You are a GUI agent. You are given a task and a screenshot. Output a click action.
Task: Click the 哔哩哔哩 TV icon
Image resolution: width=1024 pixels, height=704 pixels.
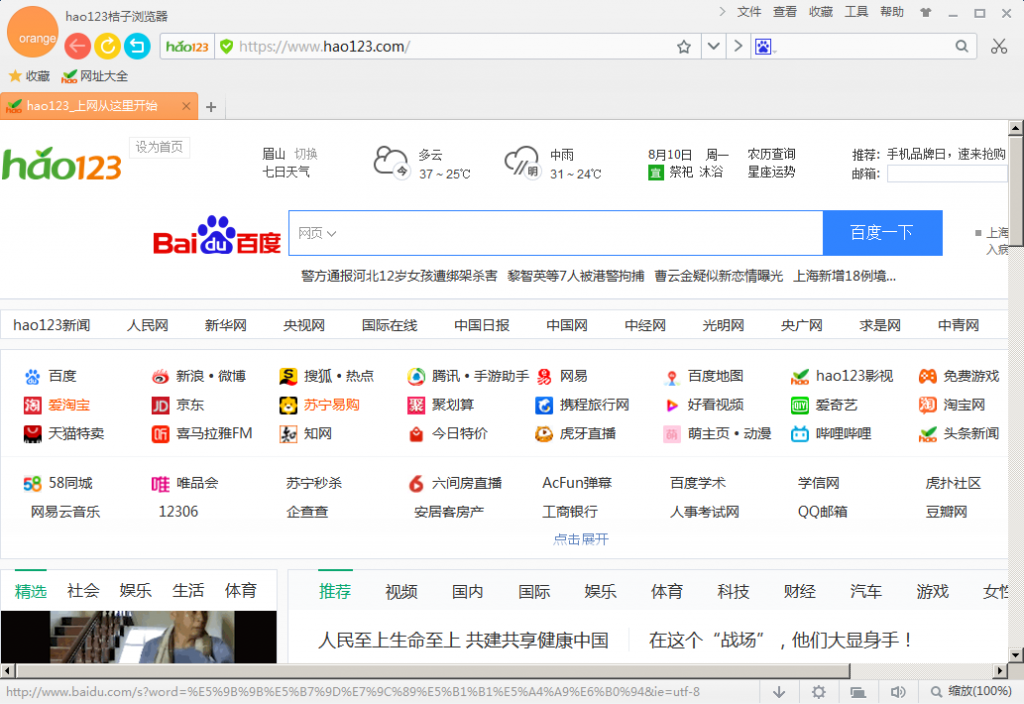tap(800, 434)
